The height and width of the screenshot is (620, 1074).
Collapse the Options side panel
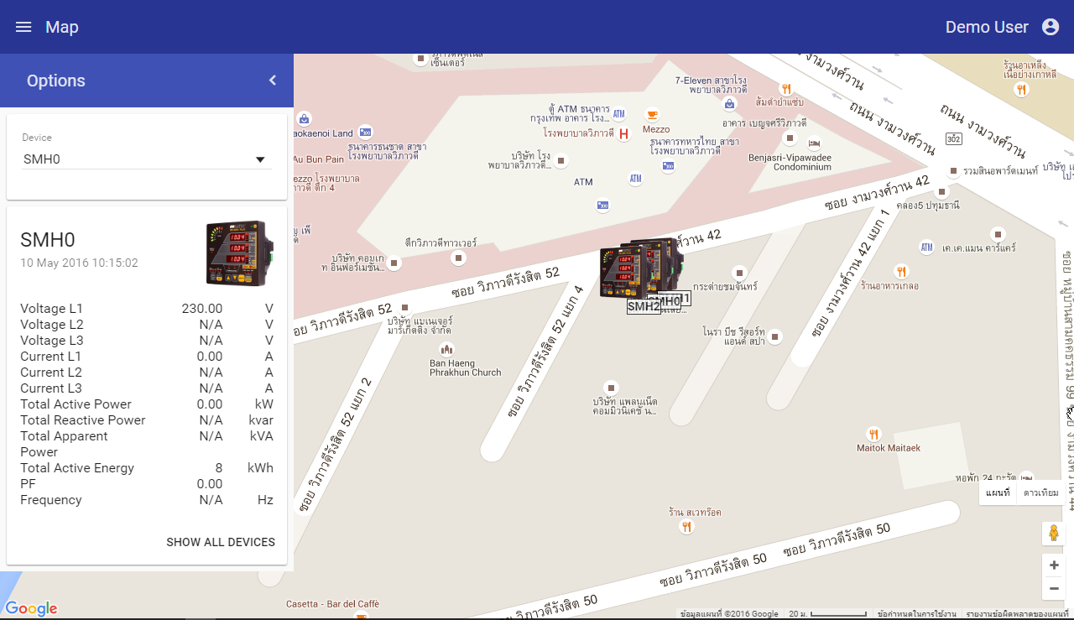(x=272, y=80)
